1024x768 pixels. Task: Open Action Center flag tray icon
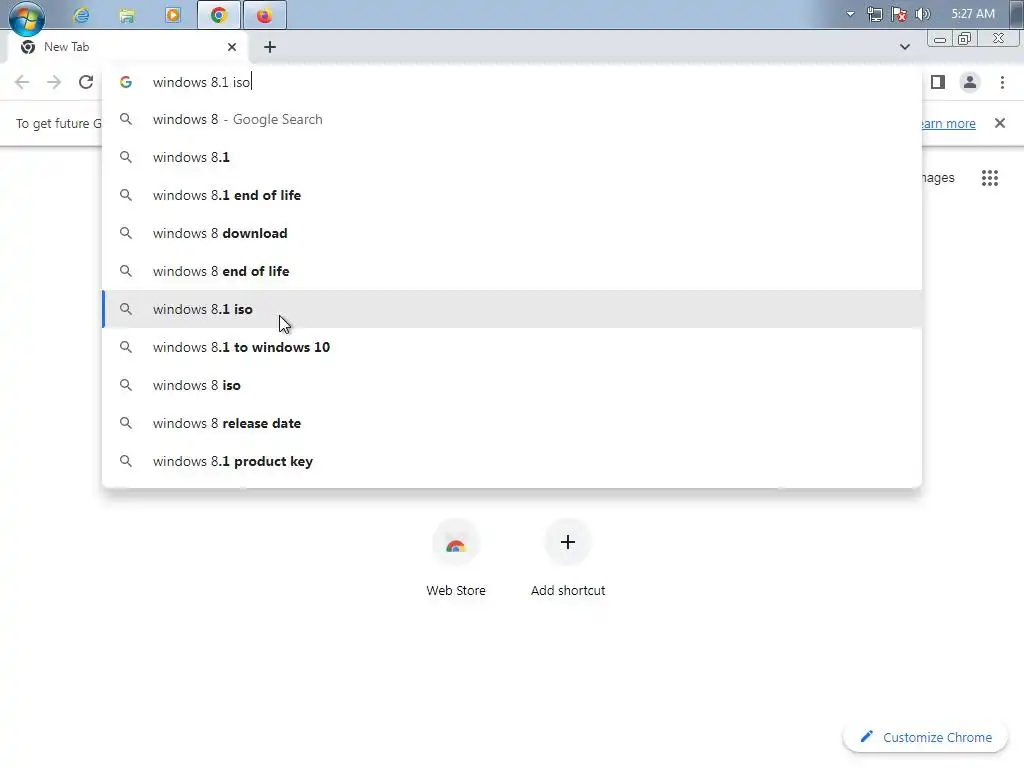[899, 14]
